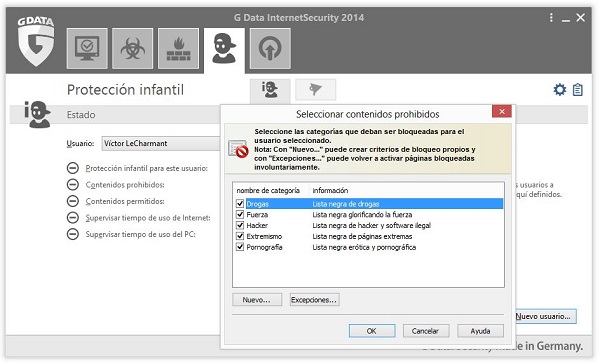600x364 pixels.
Task: Click the G Data shield logo
Action: 36,41
